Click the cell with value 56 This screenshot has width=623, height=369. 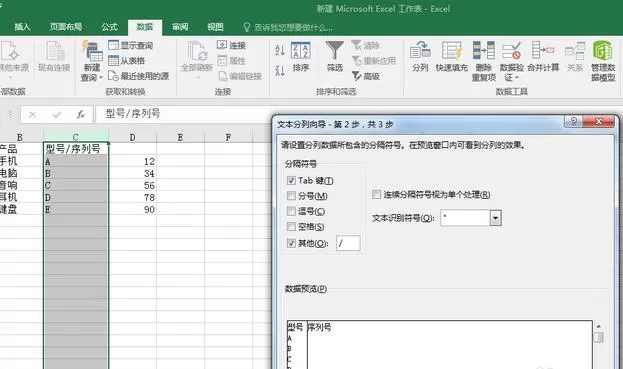(x=132, y=185)
